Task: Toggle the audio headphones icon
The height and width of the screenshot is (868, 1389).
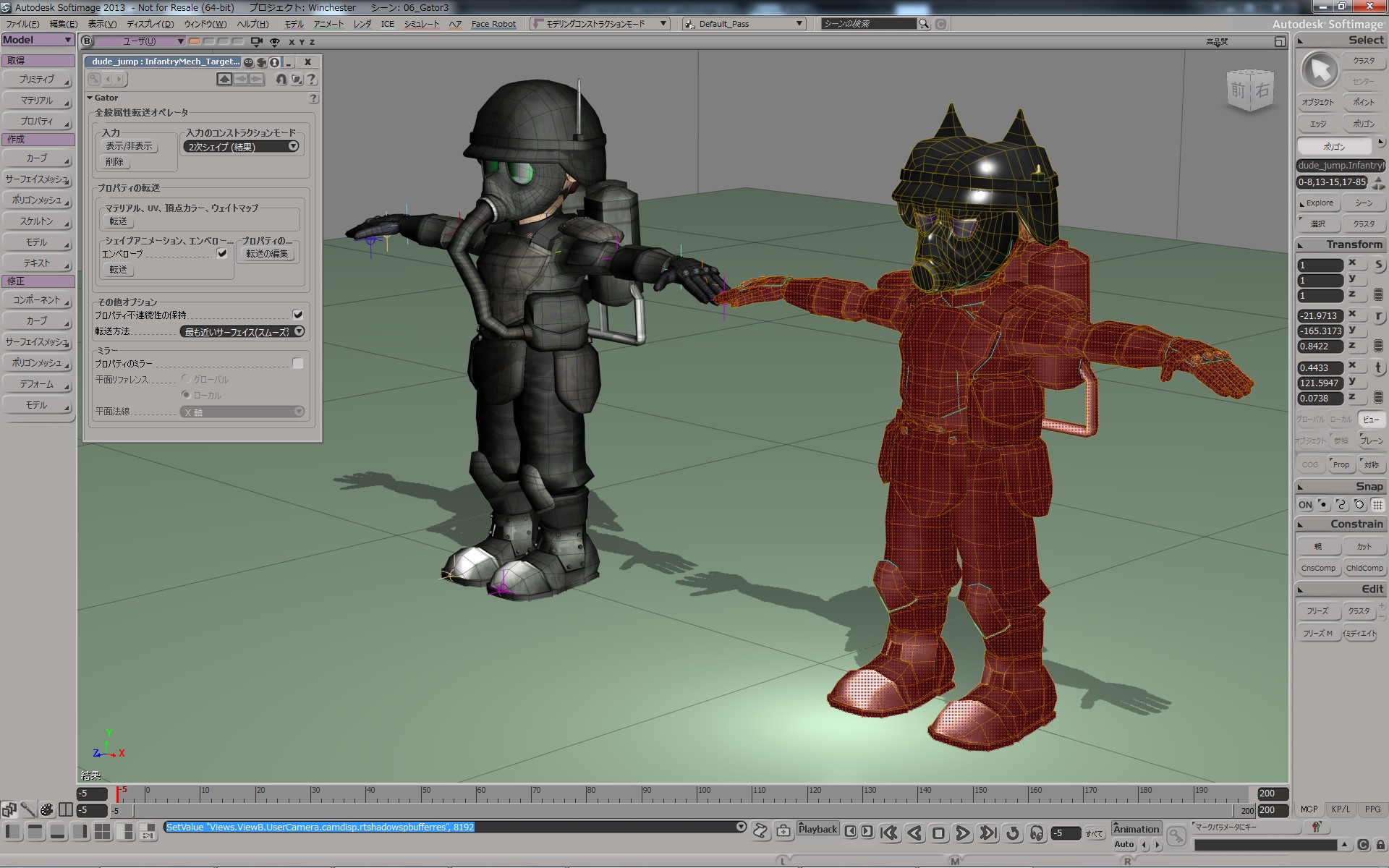Action: coord(1037,833)
